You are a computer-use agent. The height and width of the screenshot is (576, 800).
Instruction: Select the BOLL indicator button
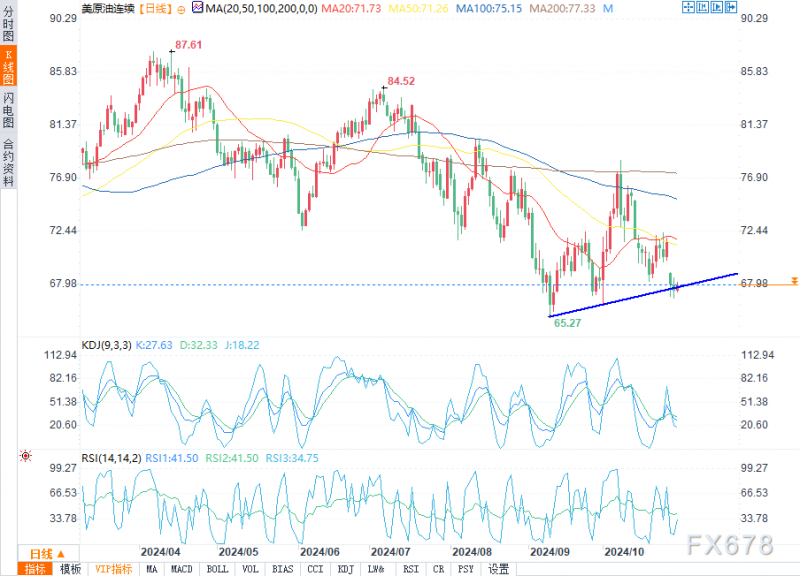click(x=217, y=569)
